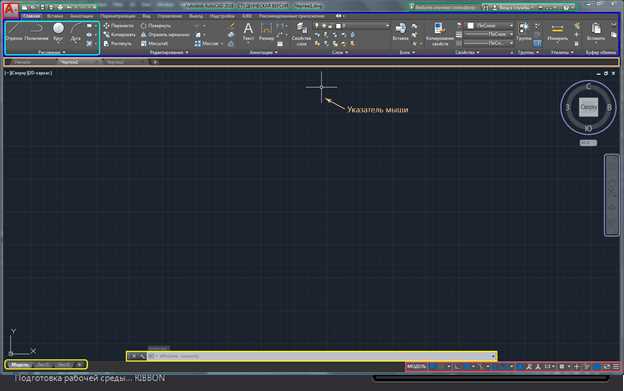Click the status bar customization menu icon
The width and height of the screenshot is (624, 391).
(x=616, y=366)
